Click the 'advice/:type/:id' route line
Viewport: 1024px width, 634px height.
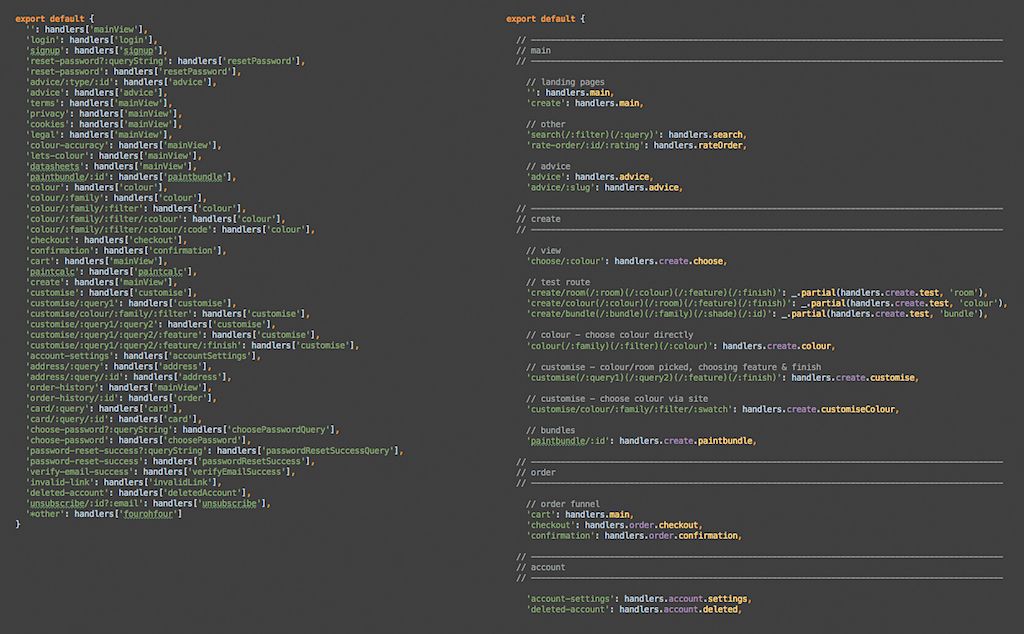(121, 82)
